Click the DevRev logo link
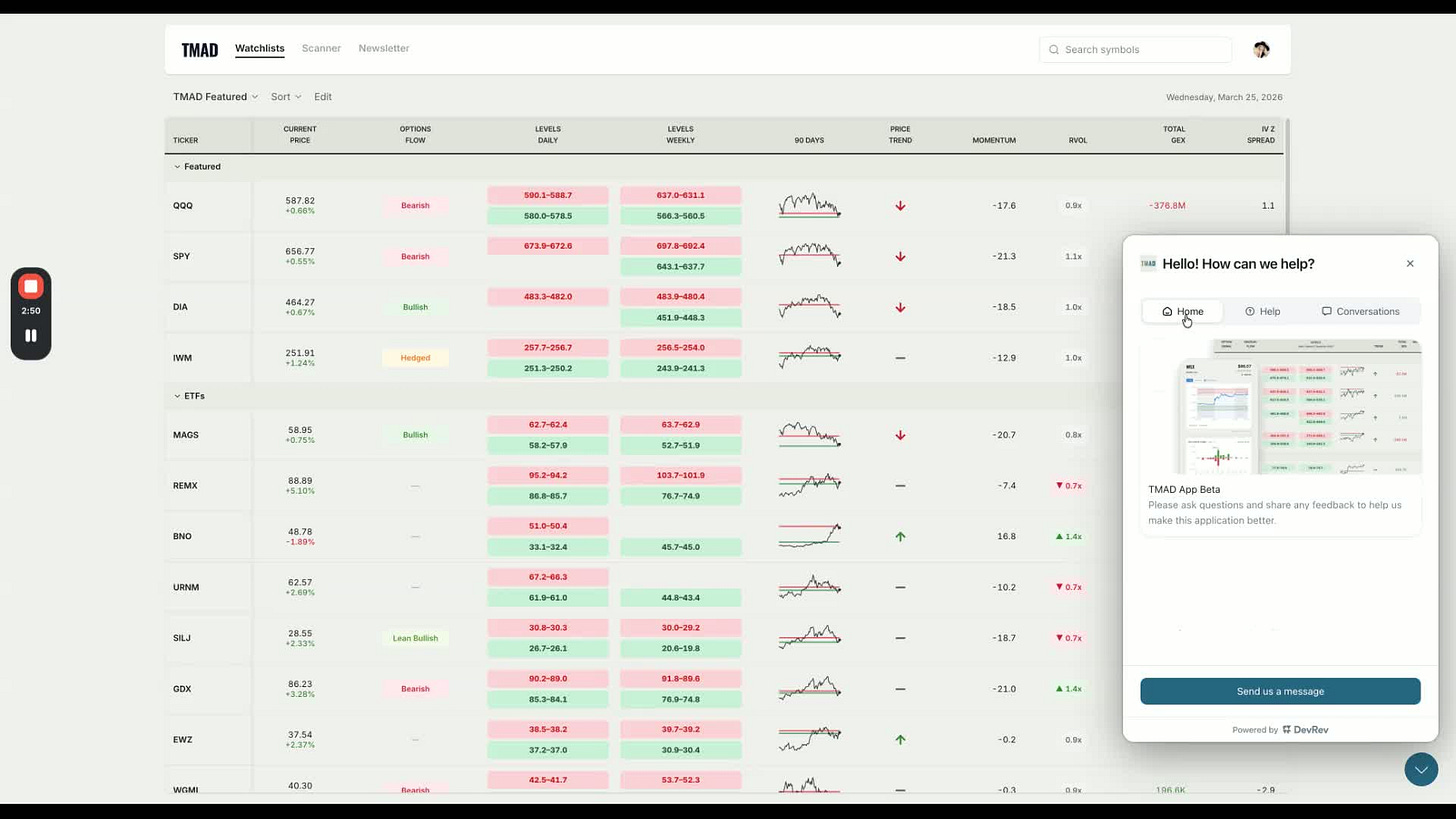 click(1305, 730)
